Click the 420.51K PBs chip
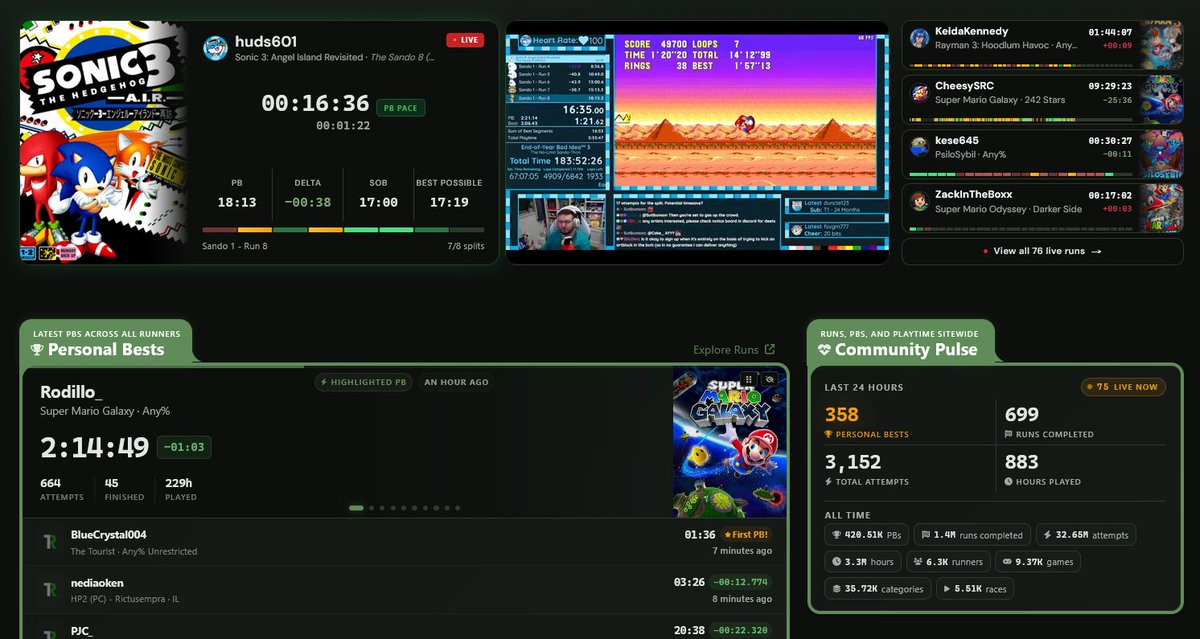The width and height of the screenshot is (1200, 639). [x=866, y=535]
